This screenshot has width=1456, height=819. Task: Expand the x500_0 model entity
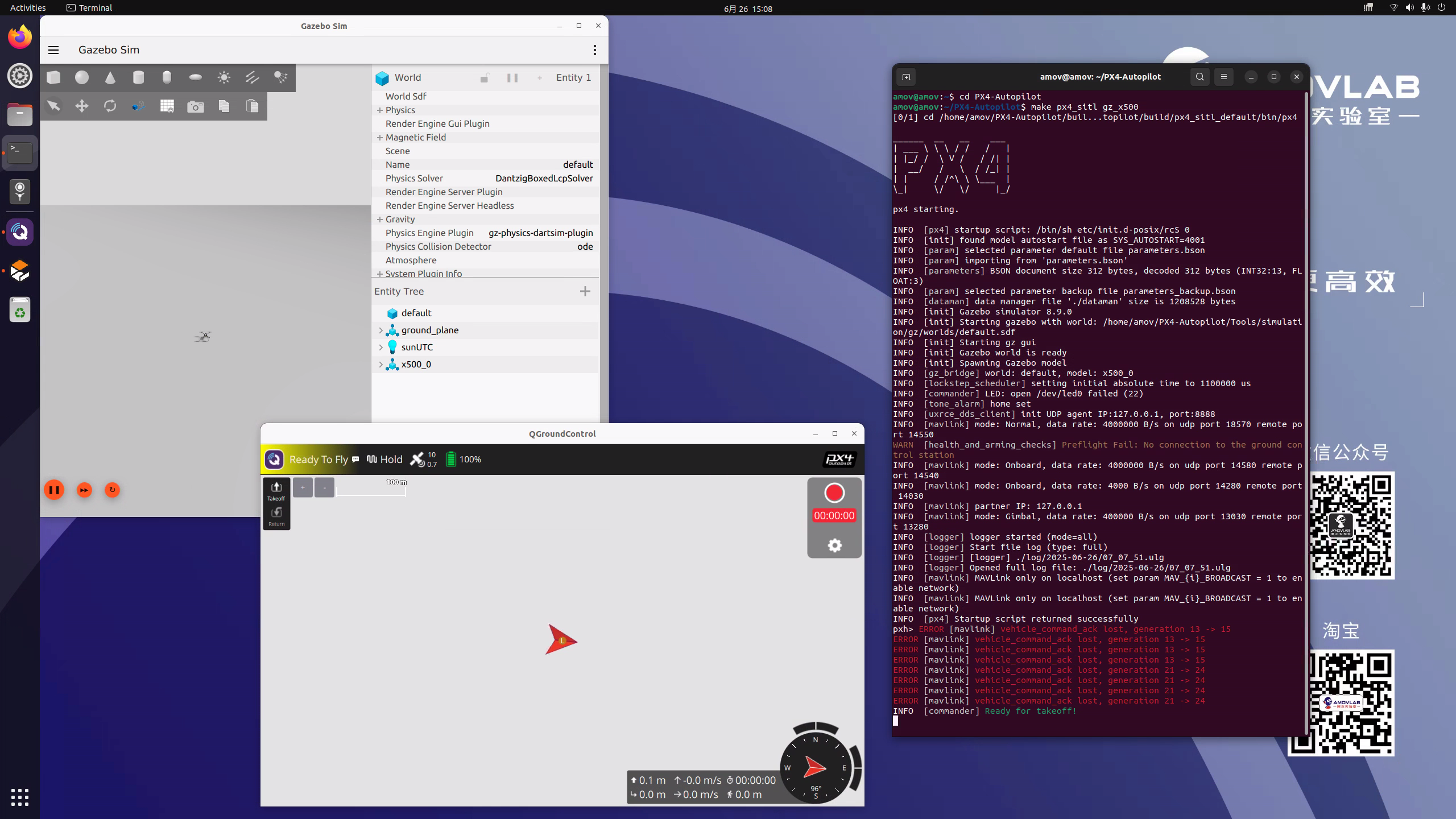tap(380, 364)
